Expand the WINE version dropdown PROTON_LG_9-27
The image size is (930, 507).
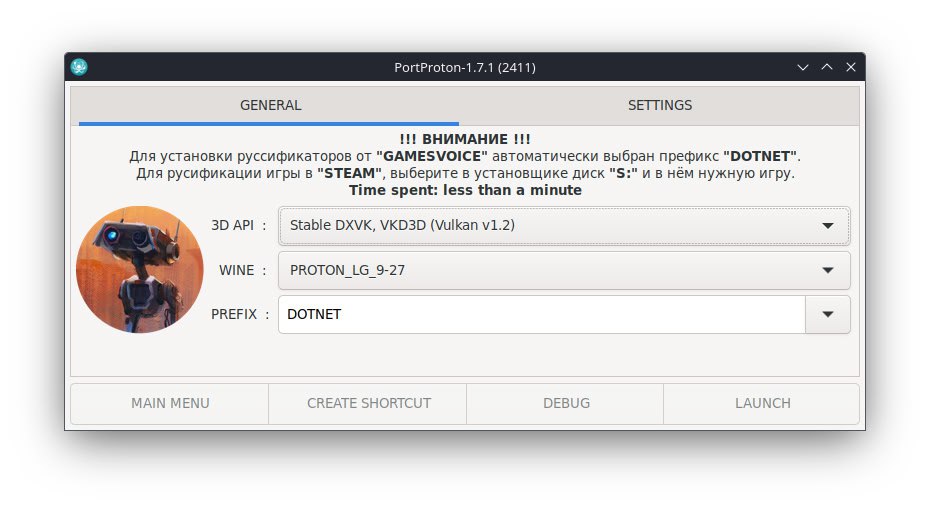point(564,270)
